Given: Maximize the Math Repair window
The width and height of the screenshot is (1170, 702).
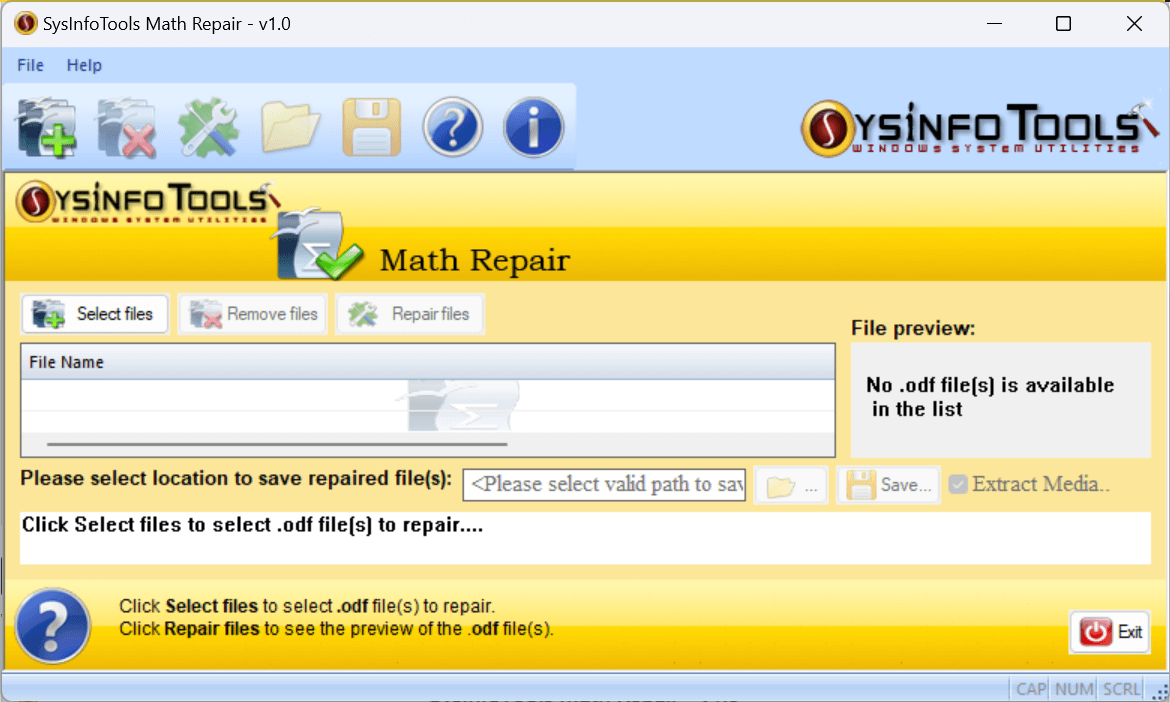Looking at the screenshot, I should [x=1063, y=24].
